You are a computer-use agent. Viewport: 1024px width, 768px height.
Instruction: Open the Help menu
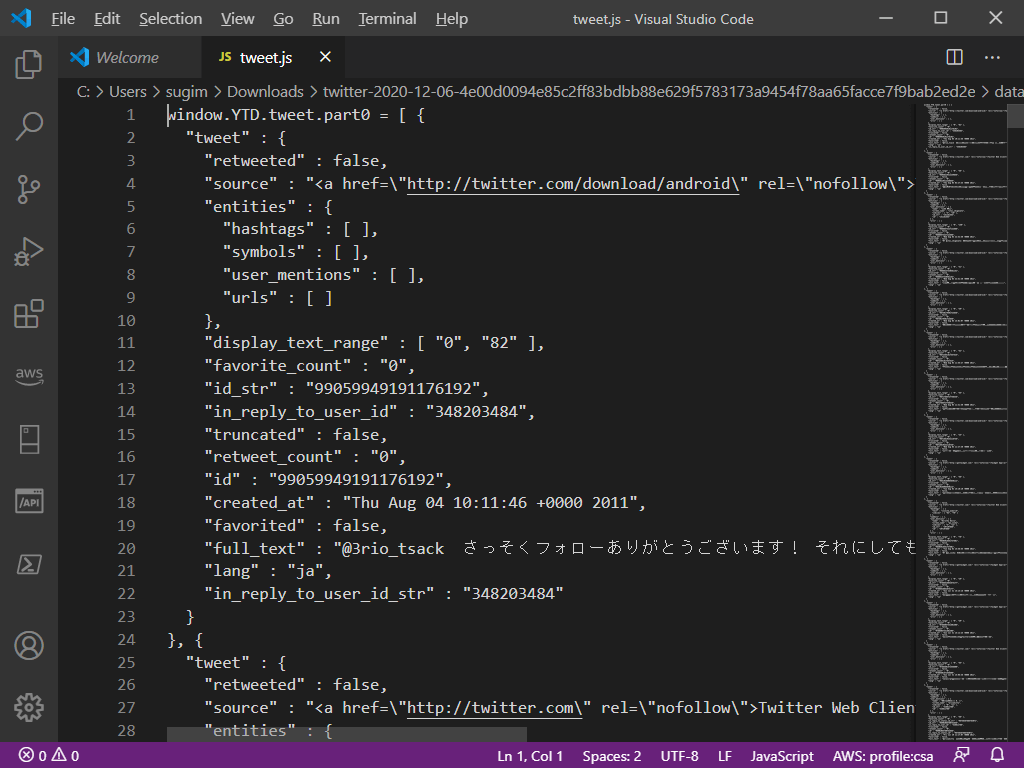[x=452, y=19]
